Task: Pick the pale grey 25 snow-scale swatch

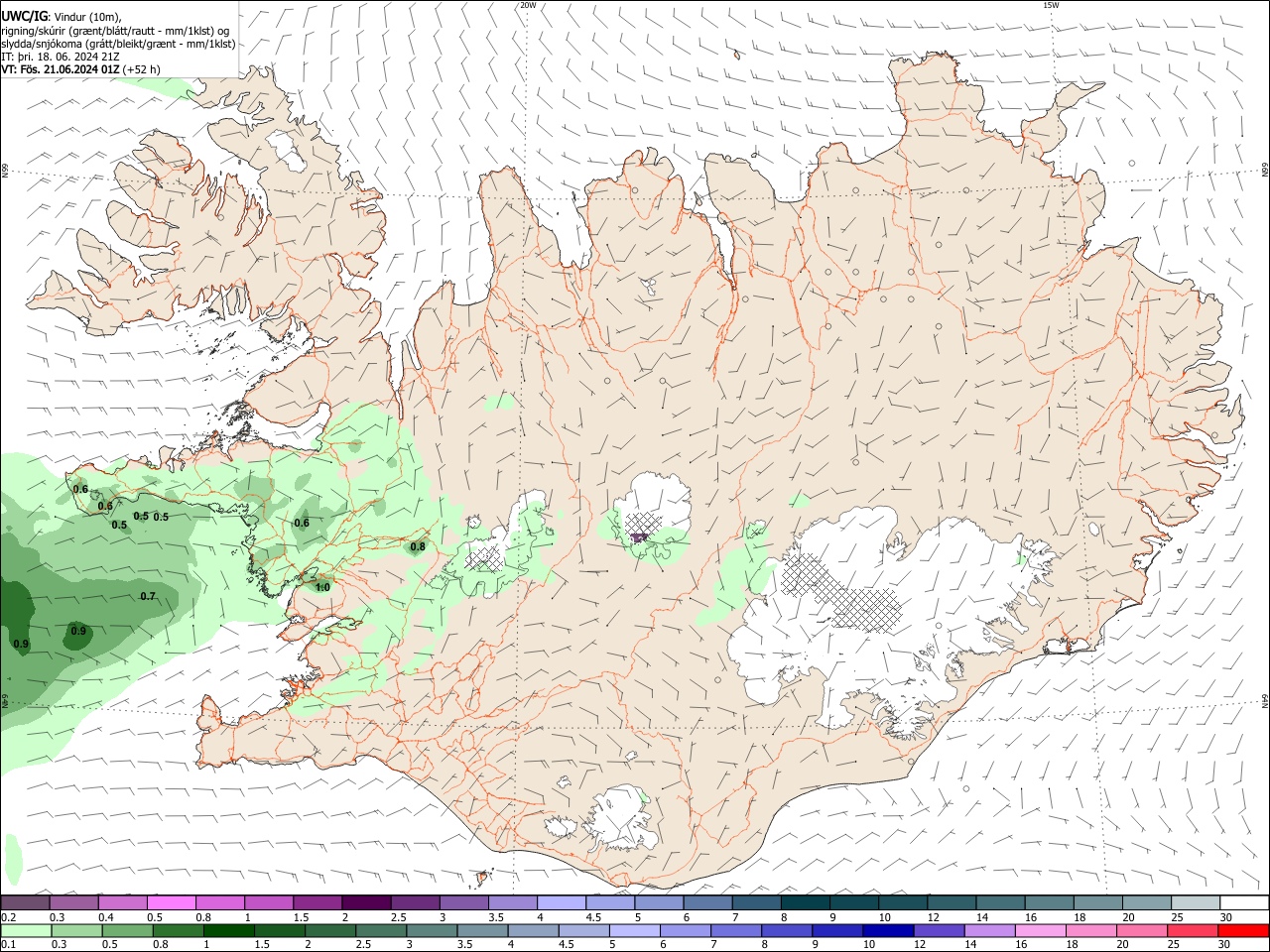Action: 1197,902
